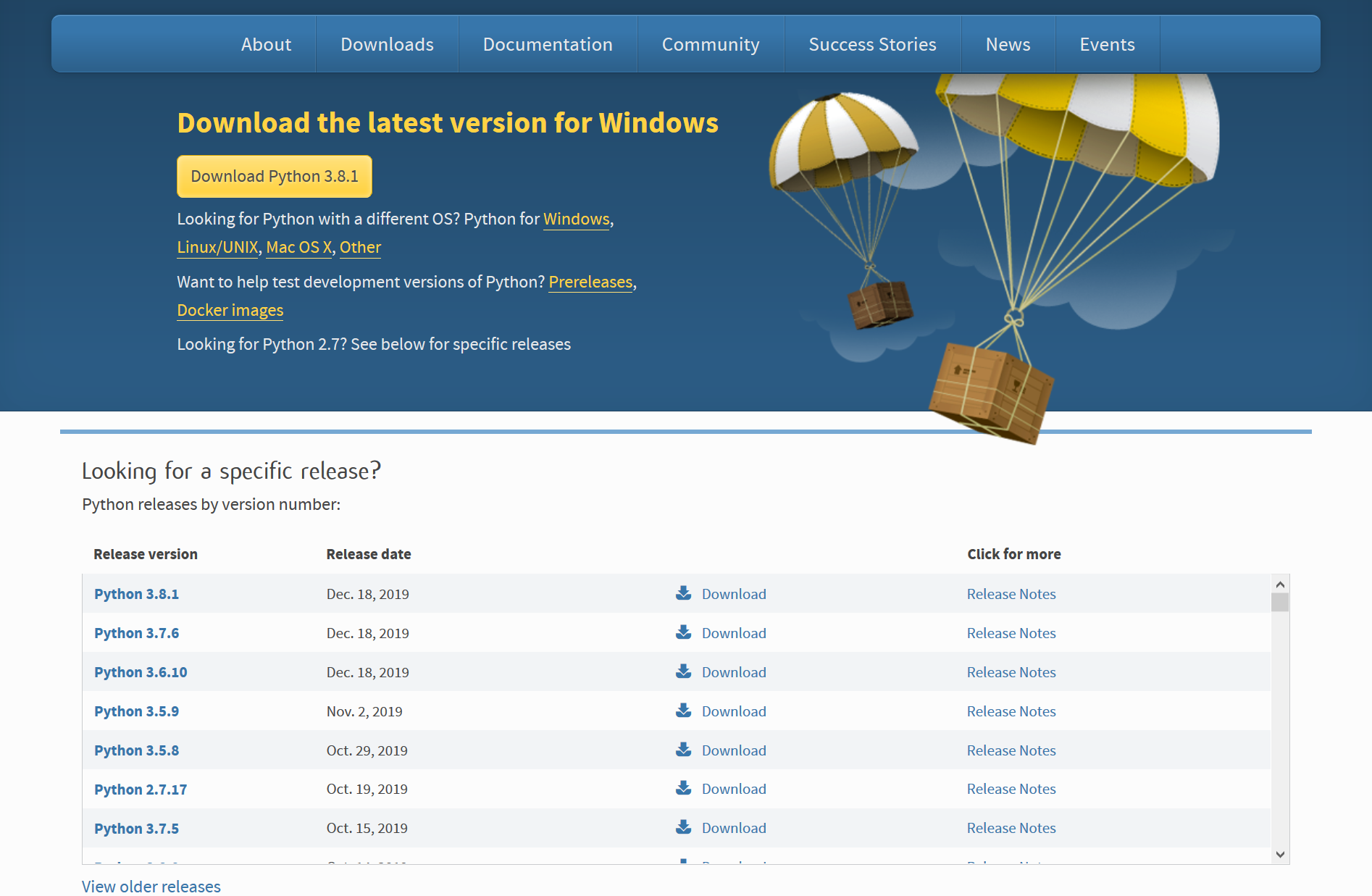Open the Community menu
Viewport: 1372px width, 896px height.
(711, 44)
